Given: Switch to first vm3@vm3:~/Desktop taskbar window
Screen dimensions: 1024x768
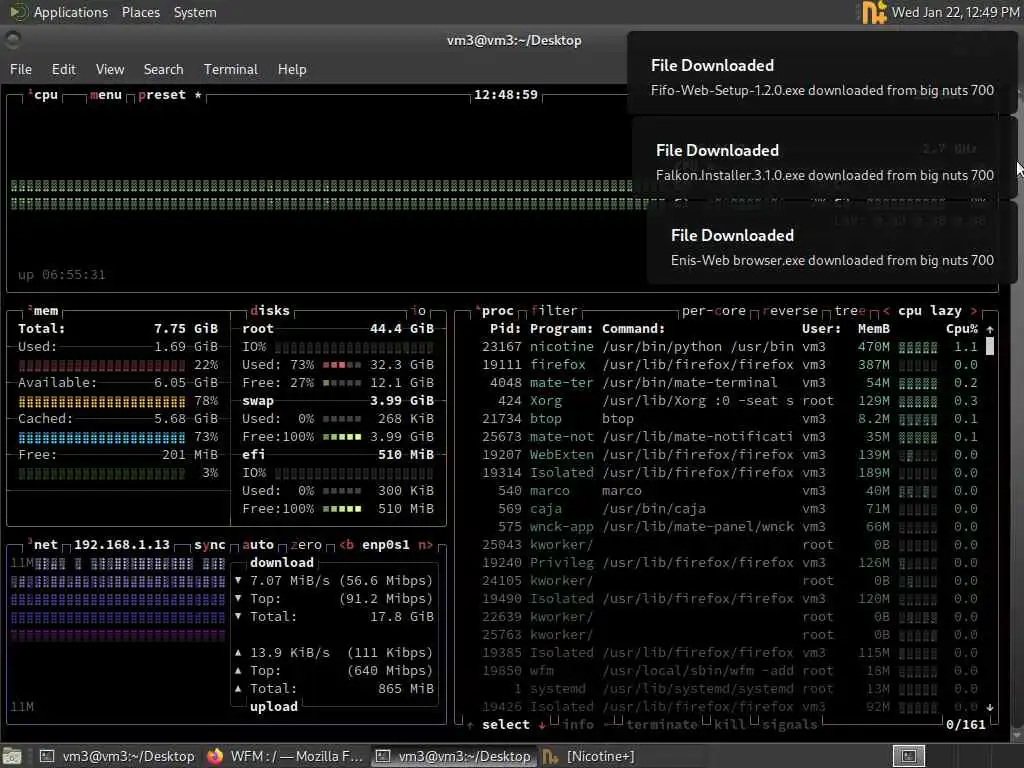Looking at the screenshot, I should pyautogui.click(x=118, y=756).
